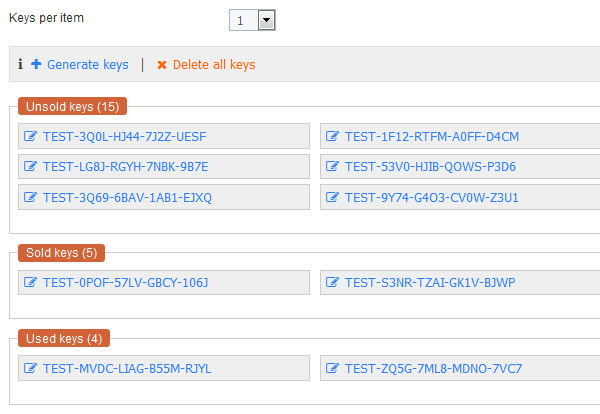Edit icon for used key TEST-MVDC-LIAG-B55M-RJYL
The width and height of the screenshot is (600, 414).
click(x=30, y=368)
